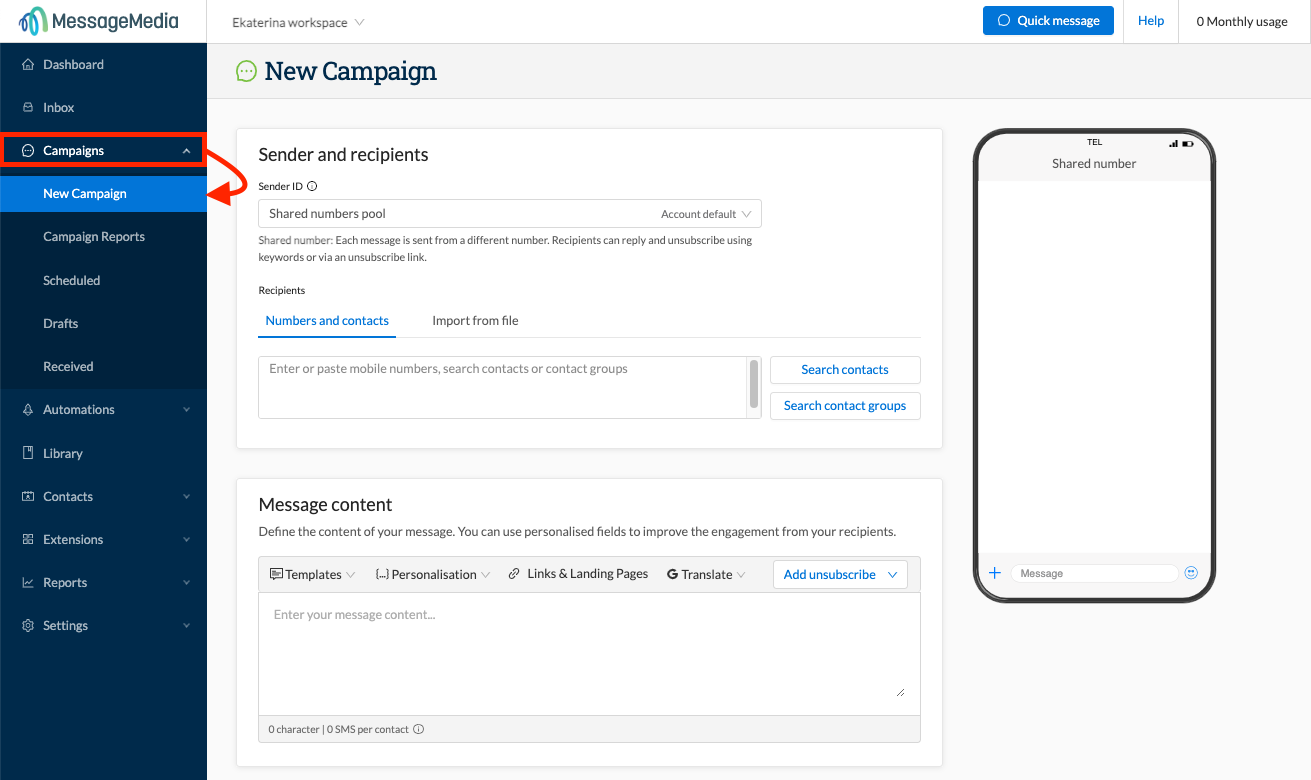This screenshot has height=780, width=1311.
Task: Open the Templates dropdown
Action: coord(313,574)
